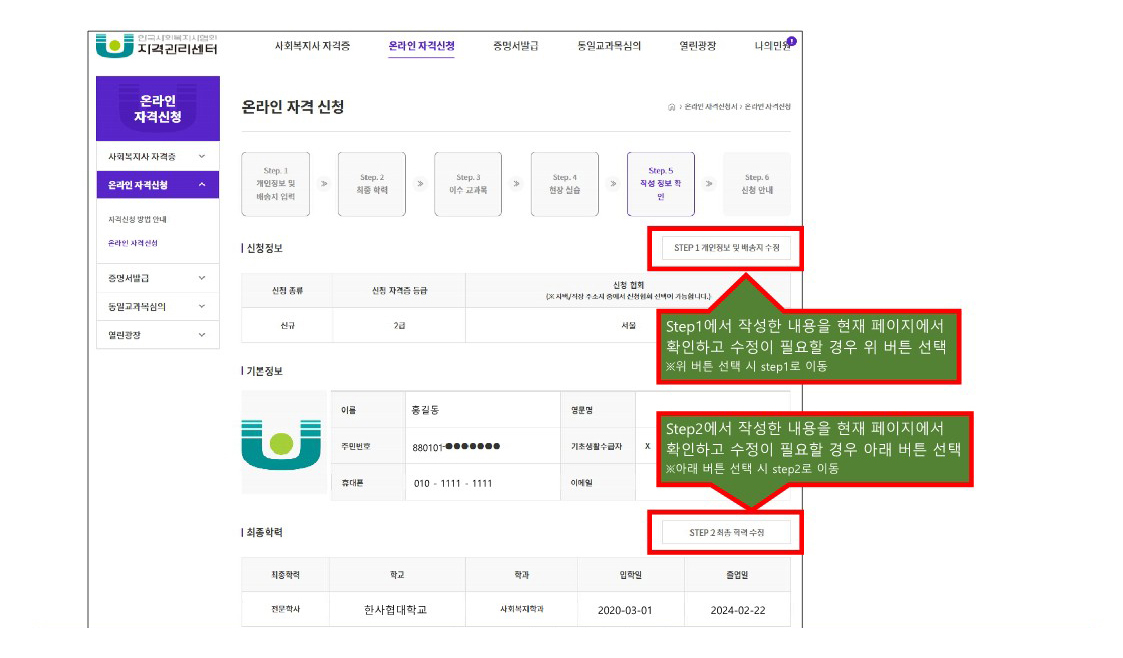The height and width of the screenshot is (658, 1123).
Task: Click the application branch cell 서울
Action: pos(629,326)
